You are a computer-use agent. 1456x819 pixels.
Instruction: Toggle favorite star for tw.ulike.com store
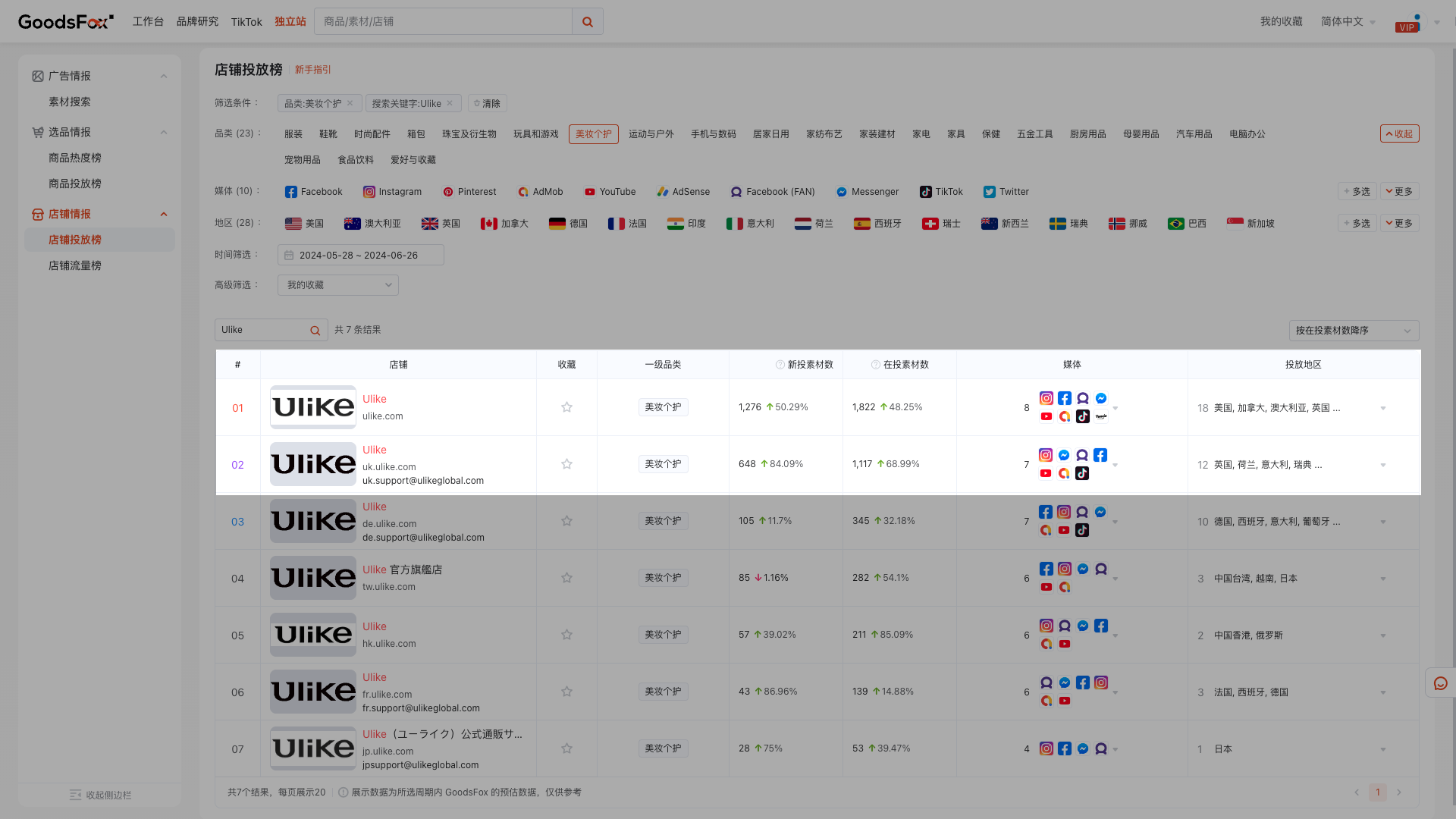(566, 578)
